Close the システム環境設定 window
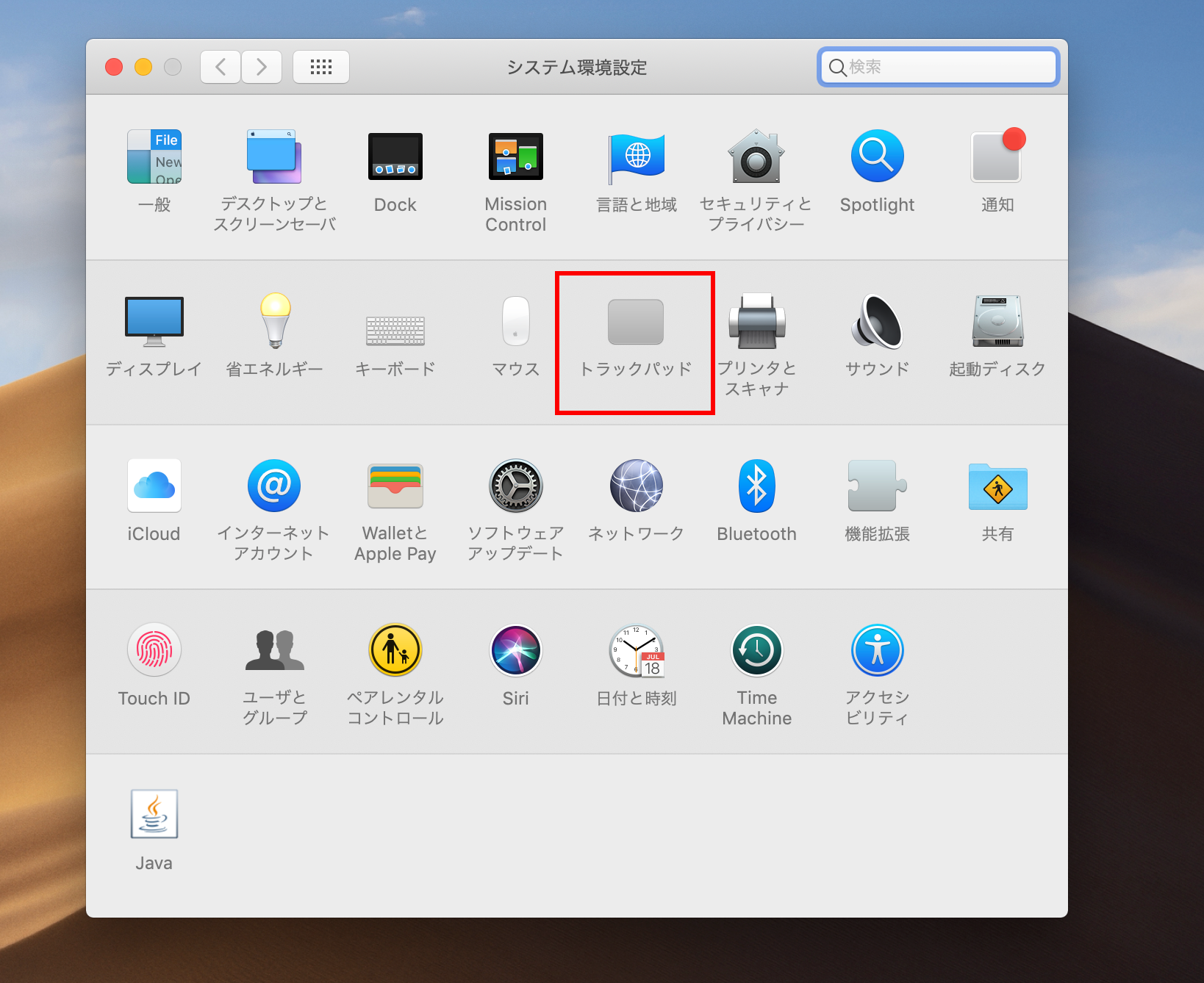 click(114, 67)
